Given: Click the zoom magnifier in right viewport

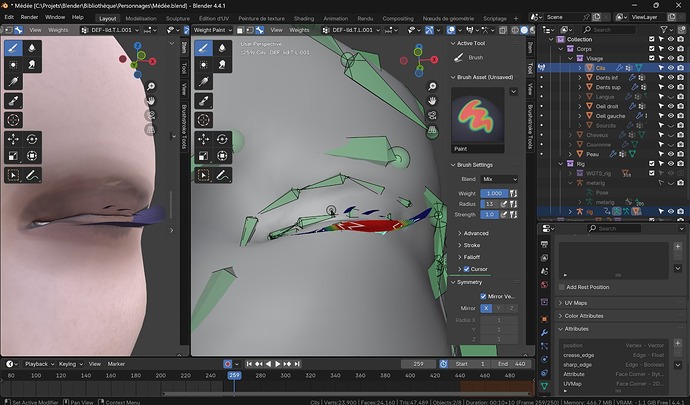Looking at the screenshot, I should point(432,87).
